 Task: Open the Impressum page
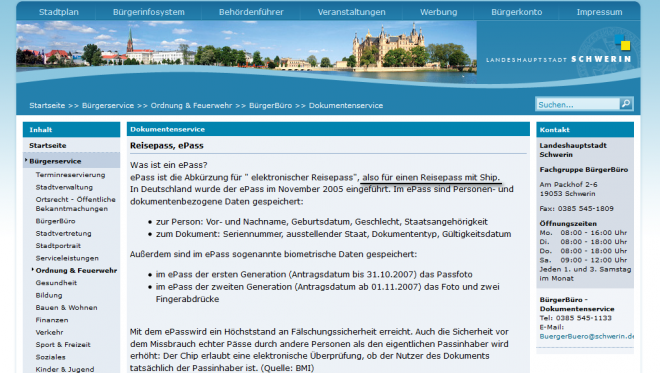599,12
